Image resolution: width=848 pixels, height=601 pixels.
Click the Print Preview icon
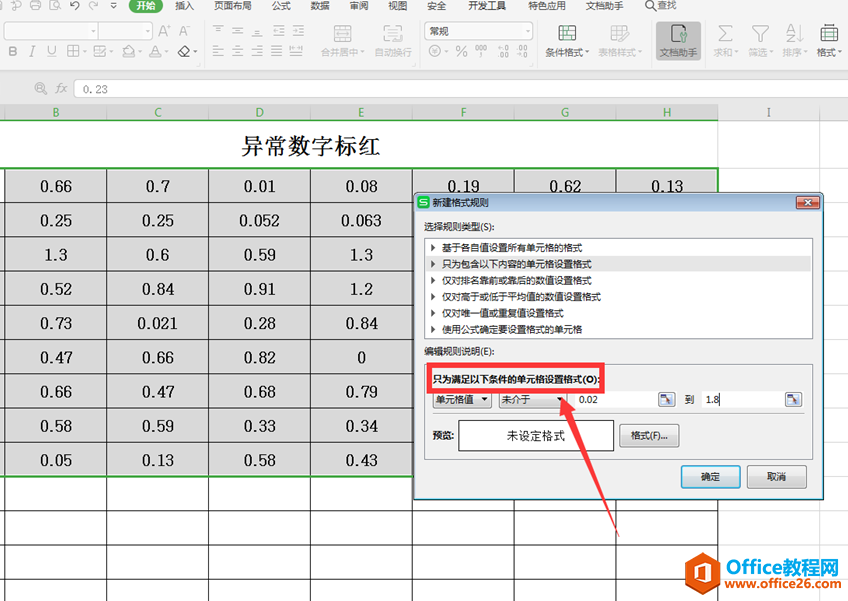pos(55,5)
